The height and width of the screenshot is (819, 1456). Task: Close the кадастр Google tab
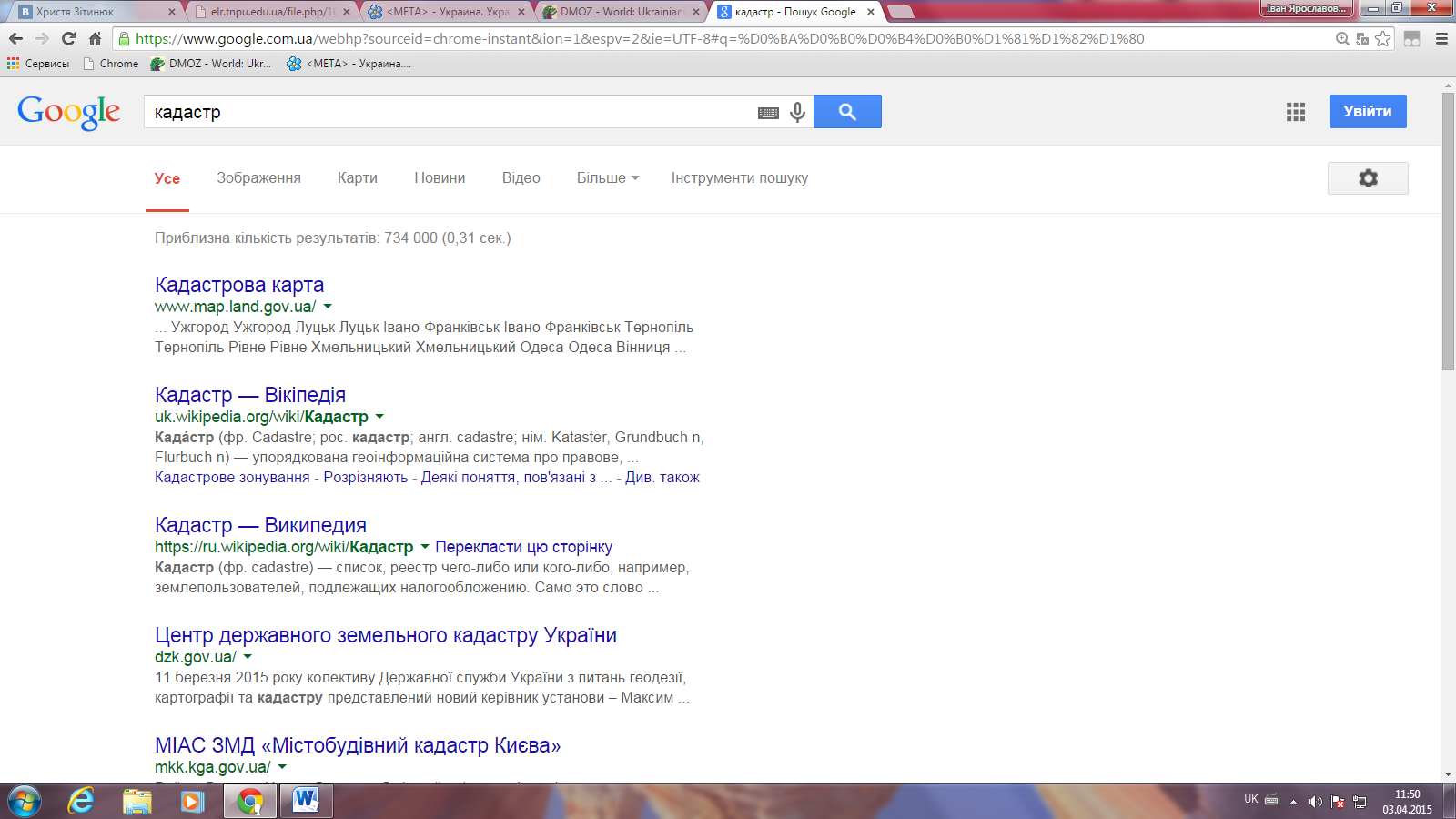[871, 12]
